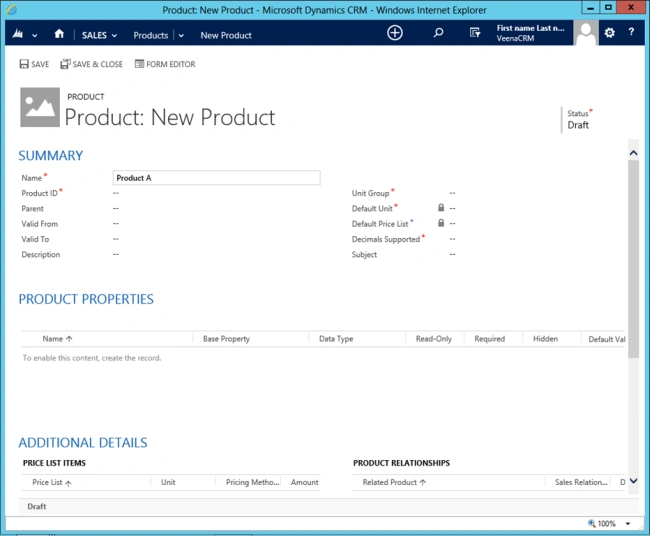Open zoom level 100% dropdown arrow
The width and height of the screenshot is (650, 536).
(628, 524)
